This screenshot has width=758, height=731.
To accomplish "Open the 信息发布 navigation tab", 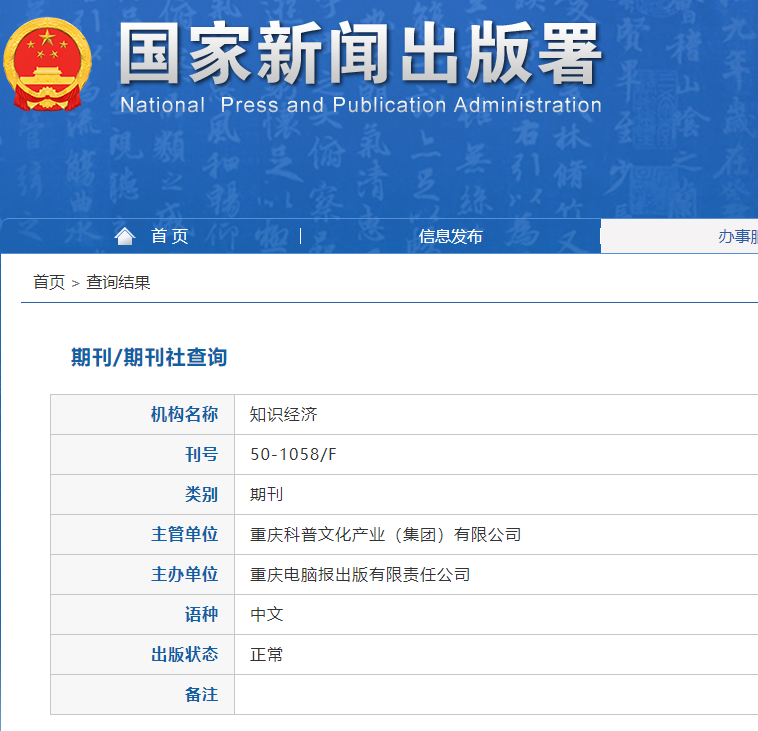I will click(x=450, y=236).
